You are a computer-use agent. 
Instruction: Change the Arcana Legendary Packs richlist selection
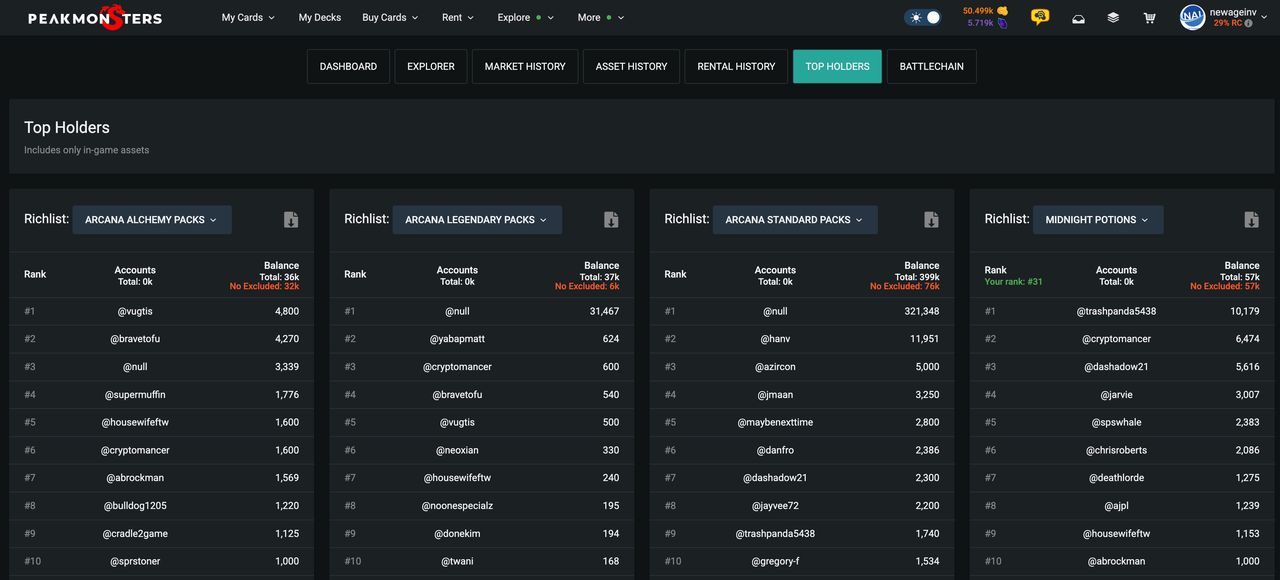click(477, 220)
